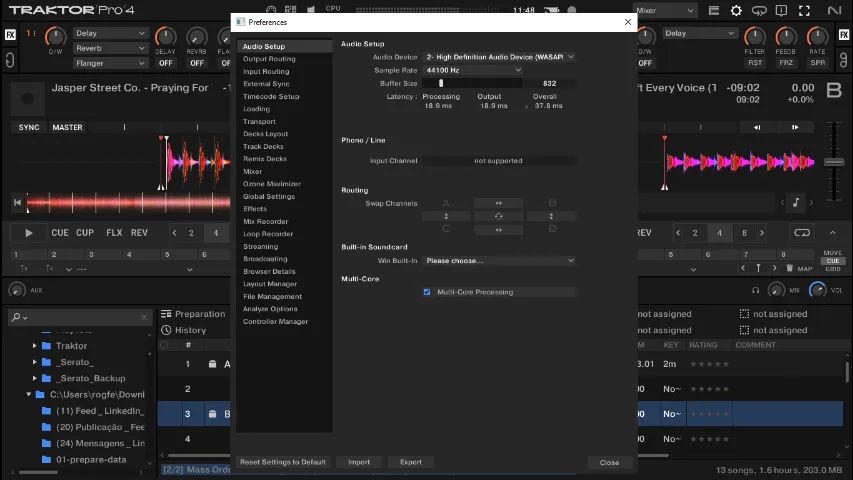Click the Deck B loop active icon
This screenshot has height=480, width=853.
click(x=802, y=232)
